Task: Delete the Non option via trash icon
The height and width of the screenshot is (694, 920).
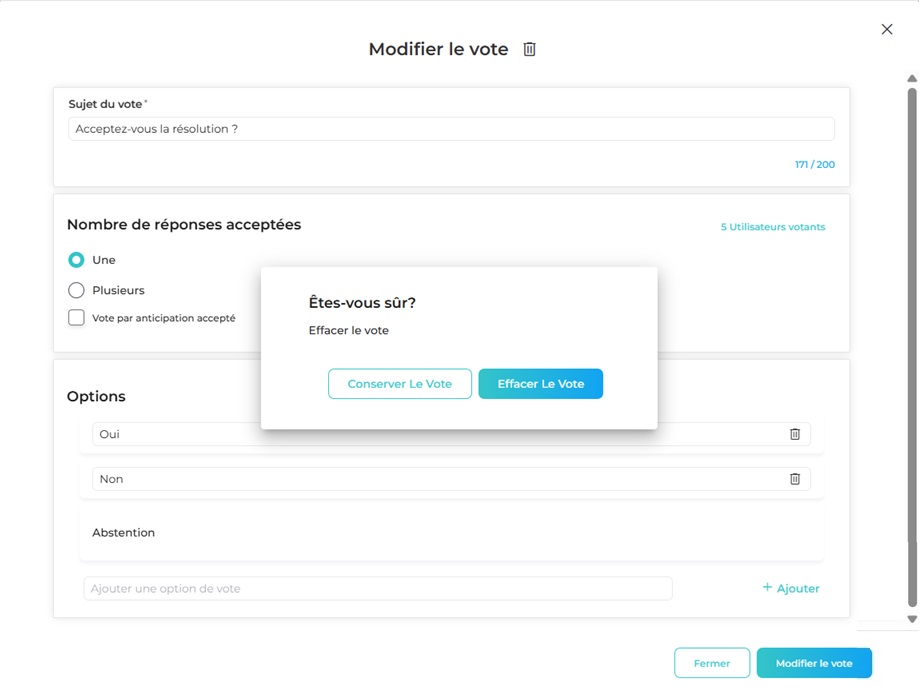Action: click(795, 479)
